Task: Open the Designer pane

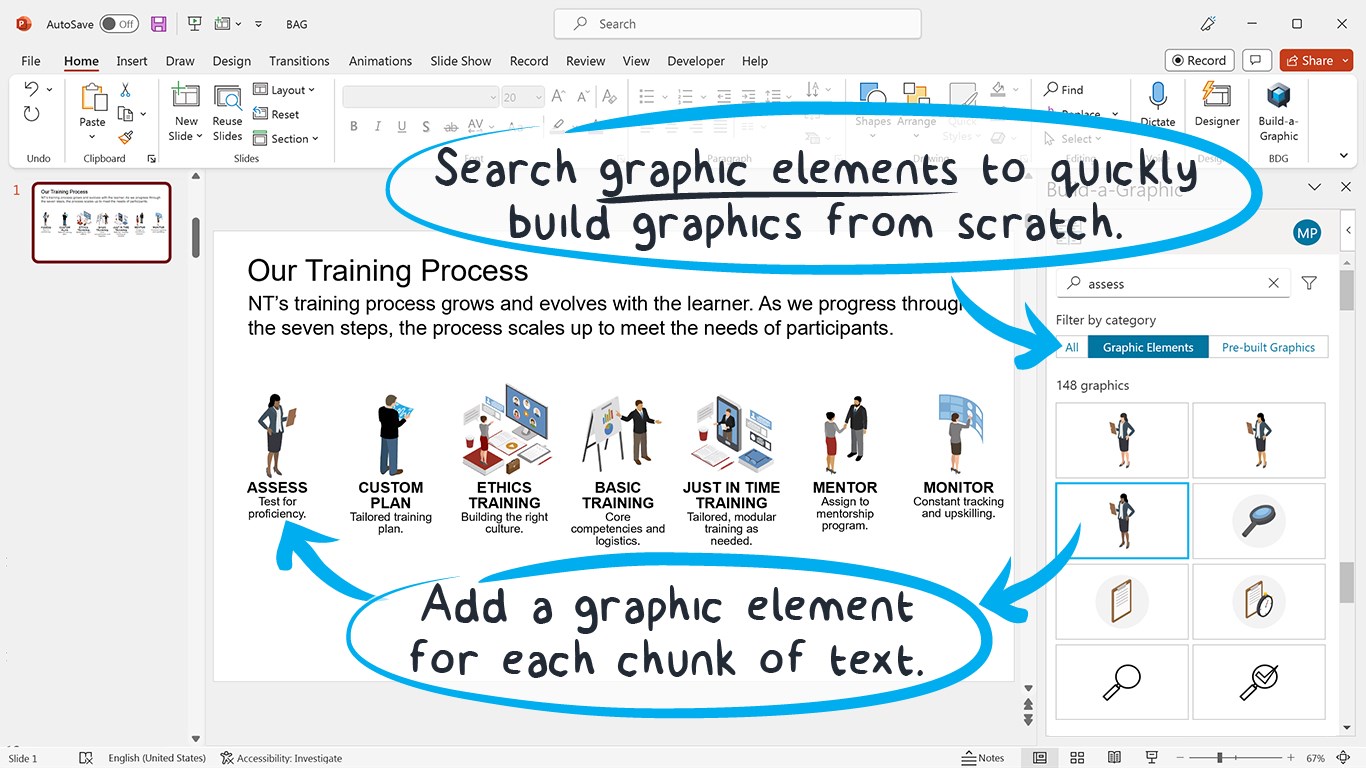Action: tap(1216, 104)
